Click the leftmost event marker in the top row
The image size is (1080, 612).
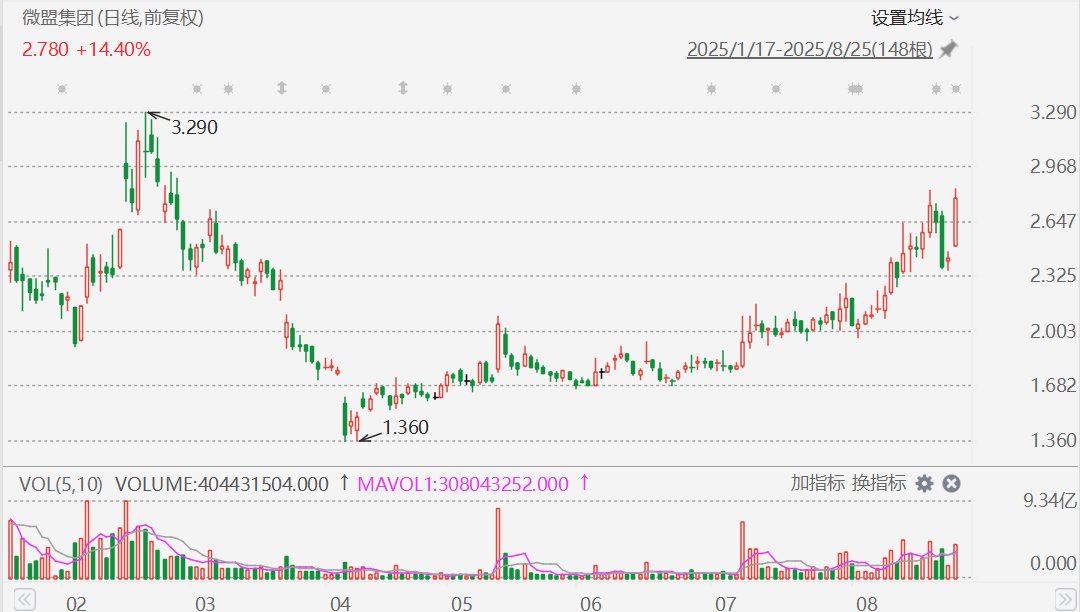(x=62, y=89)
